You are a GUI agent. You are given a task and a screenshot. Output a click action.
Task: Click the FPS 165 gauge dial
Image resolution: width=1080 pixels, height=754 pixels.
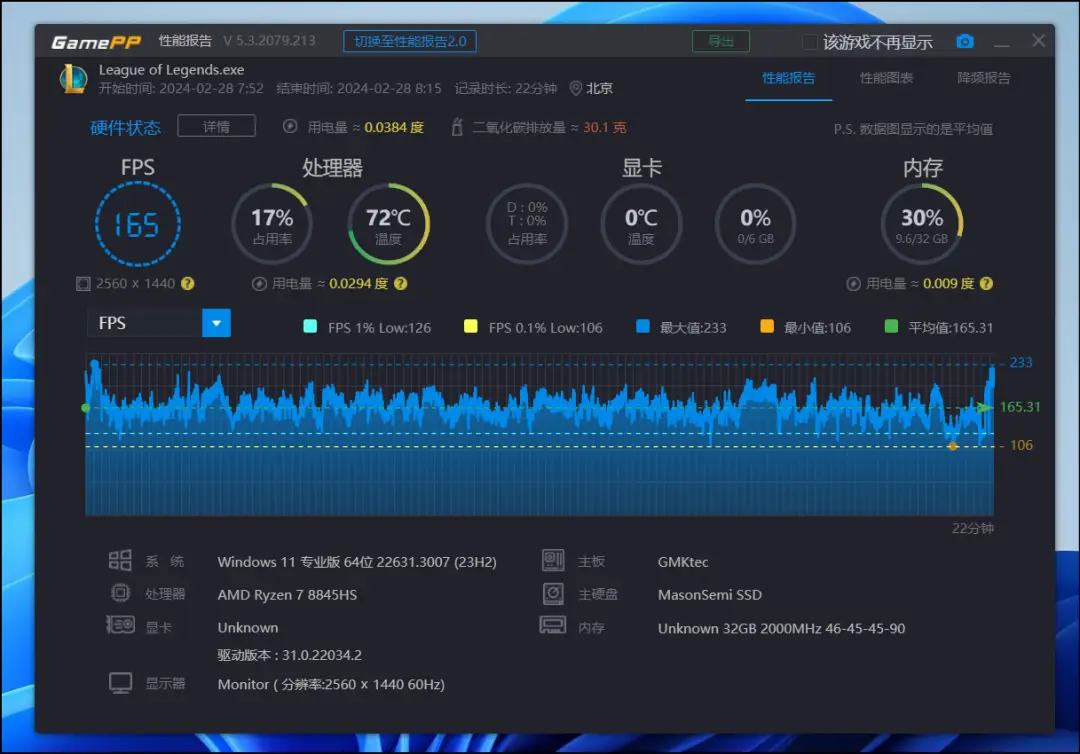click(x=138, y=224)
